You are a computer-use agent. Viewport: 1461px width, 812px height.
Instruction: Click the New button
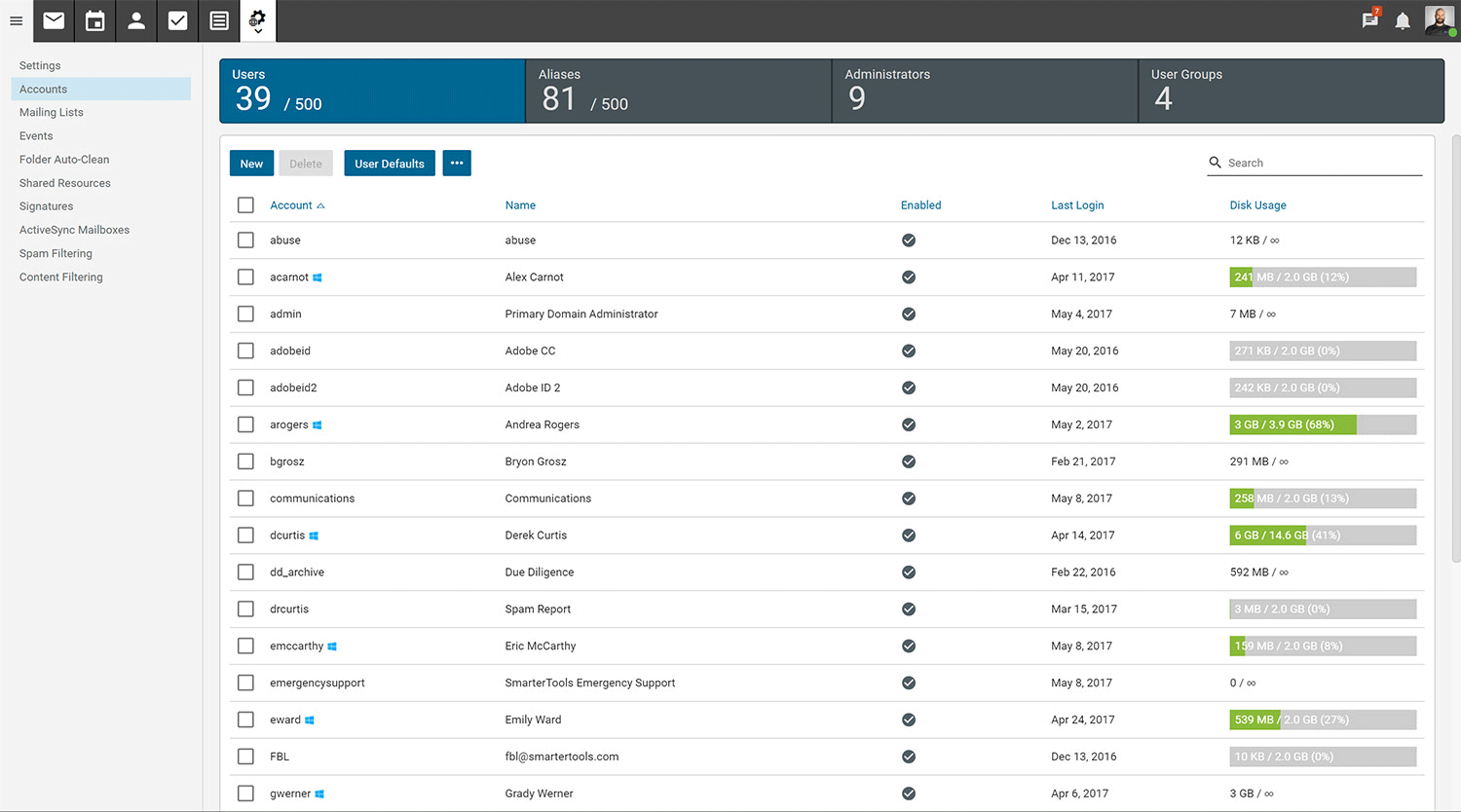251,163
